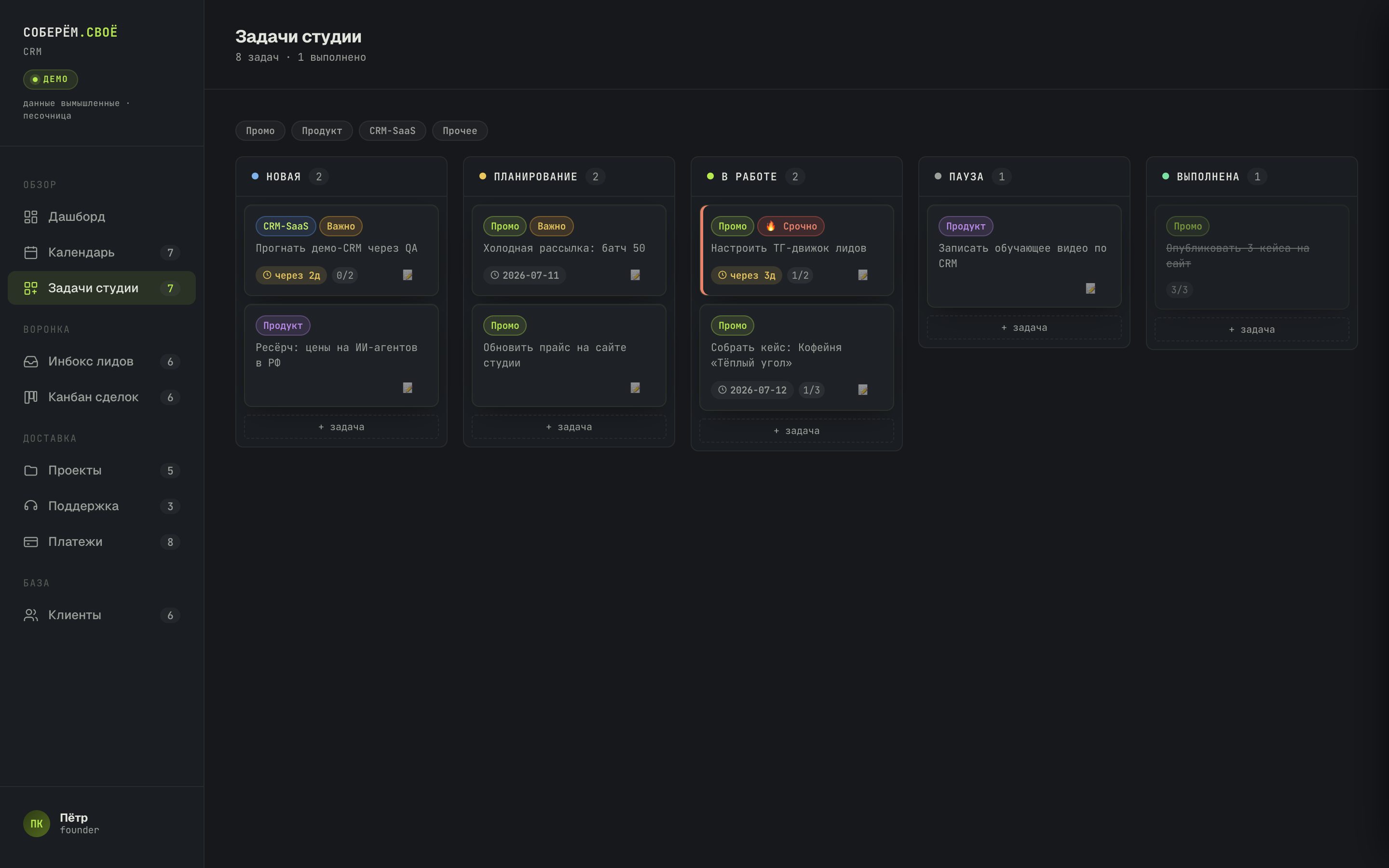Open Канбан сделок section
The width and height of the screenshot is (1389, 868).
coord(102,397)
